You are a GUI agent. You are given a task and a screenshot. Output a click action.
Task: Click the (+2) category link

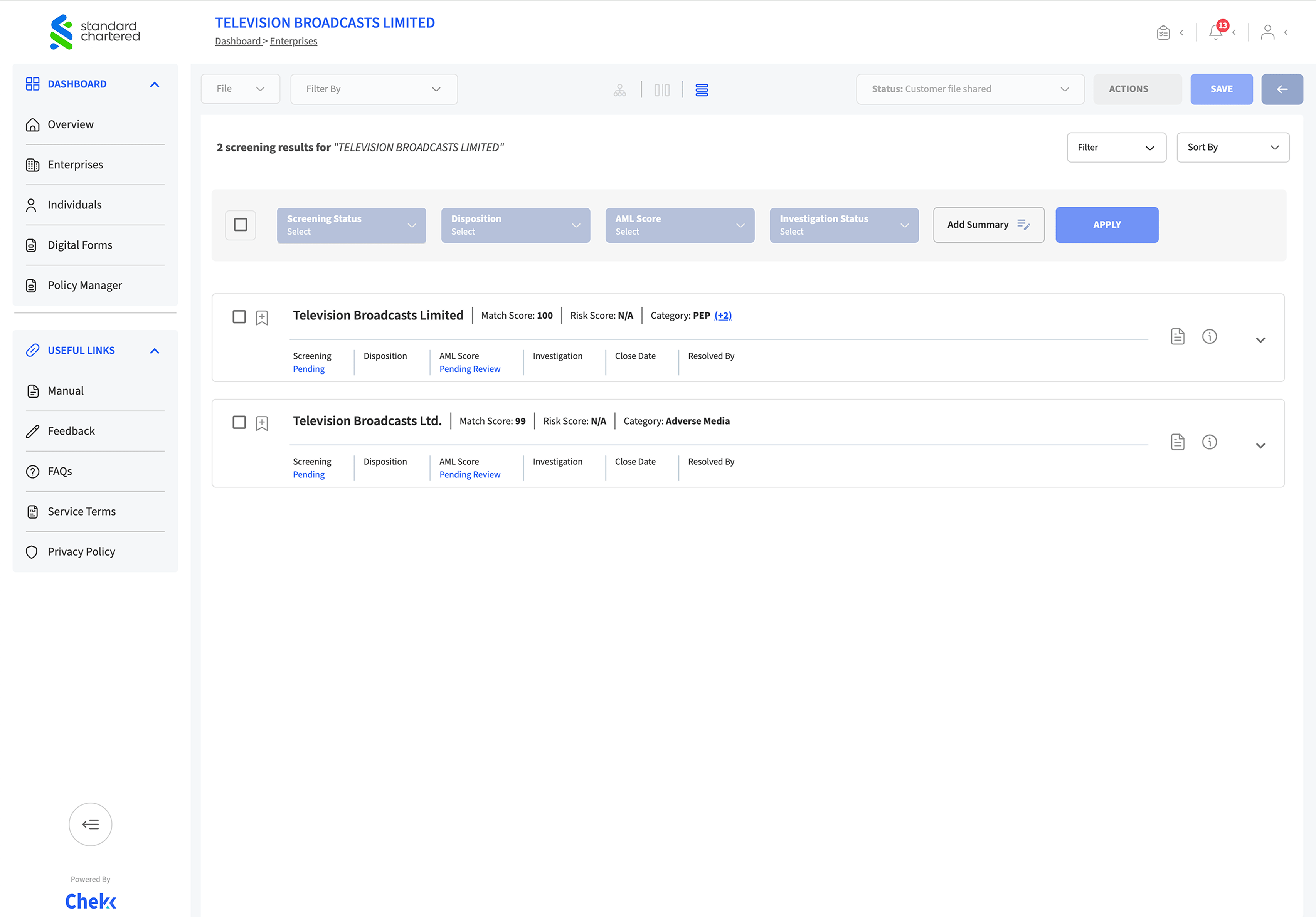tap(723, 316)
